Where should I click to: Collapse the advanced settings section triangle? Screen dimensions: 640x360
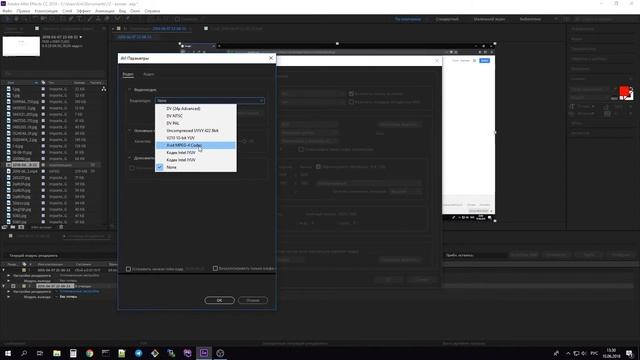pos(130,158)
